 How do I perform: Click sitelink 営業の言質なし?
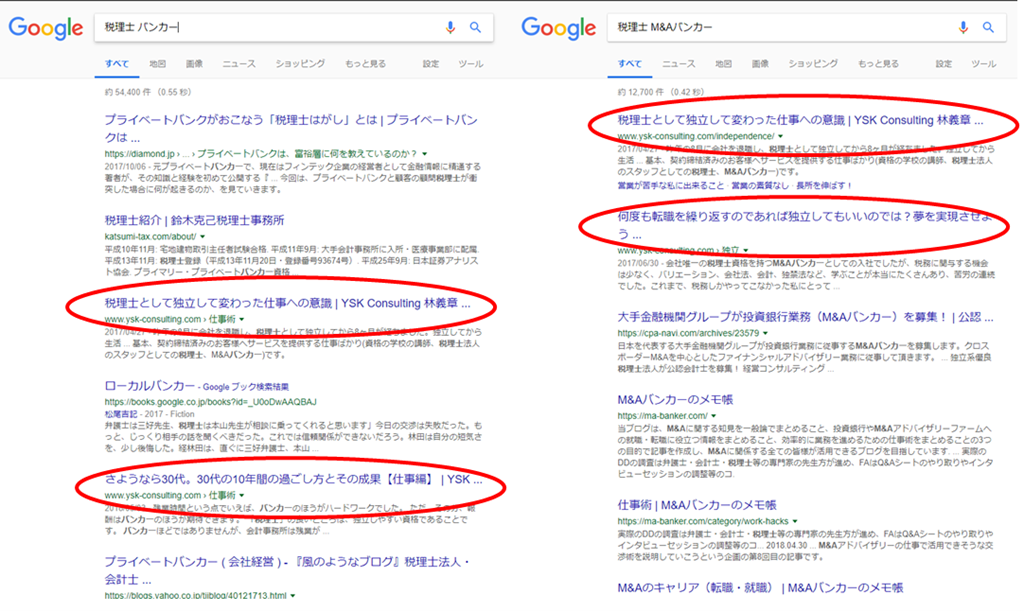pyautogui.click(x=760, y=185)
